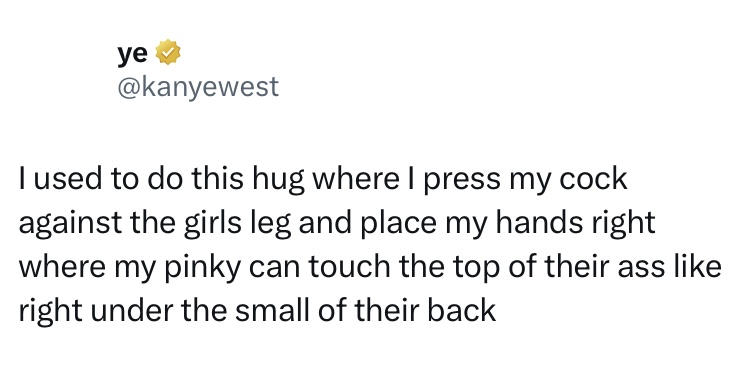
Task: Click the word "where" starting the third line
Action: pyautogui.click(x=62, y=266)
